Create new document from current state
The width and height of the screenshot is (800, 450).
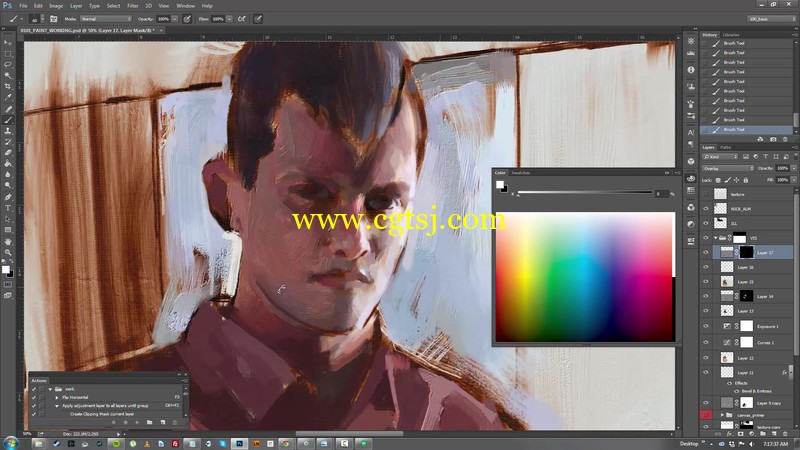click(760, 139)
